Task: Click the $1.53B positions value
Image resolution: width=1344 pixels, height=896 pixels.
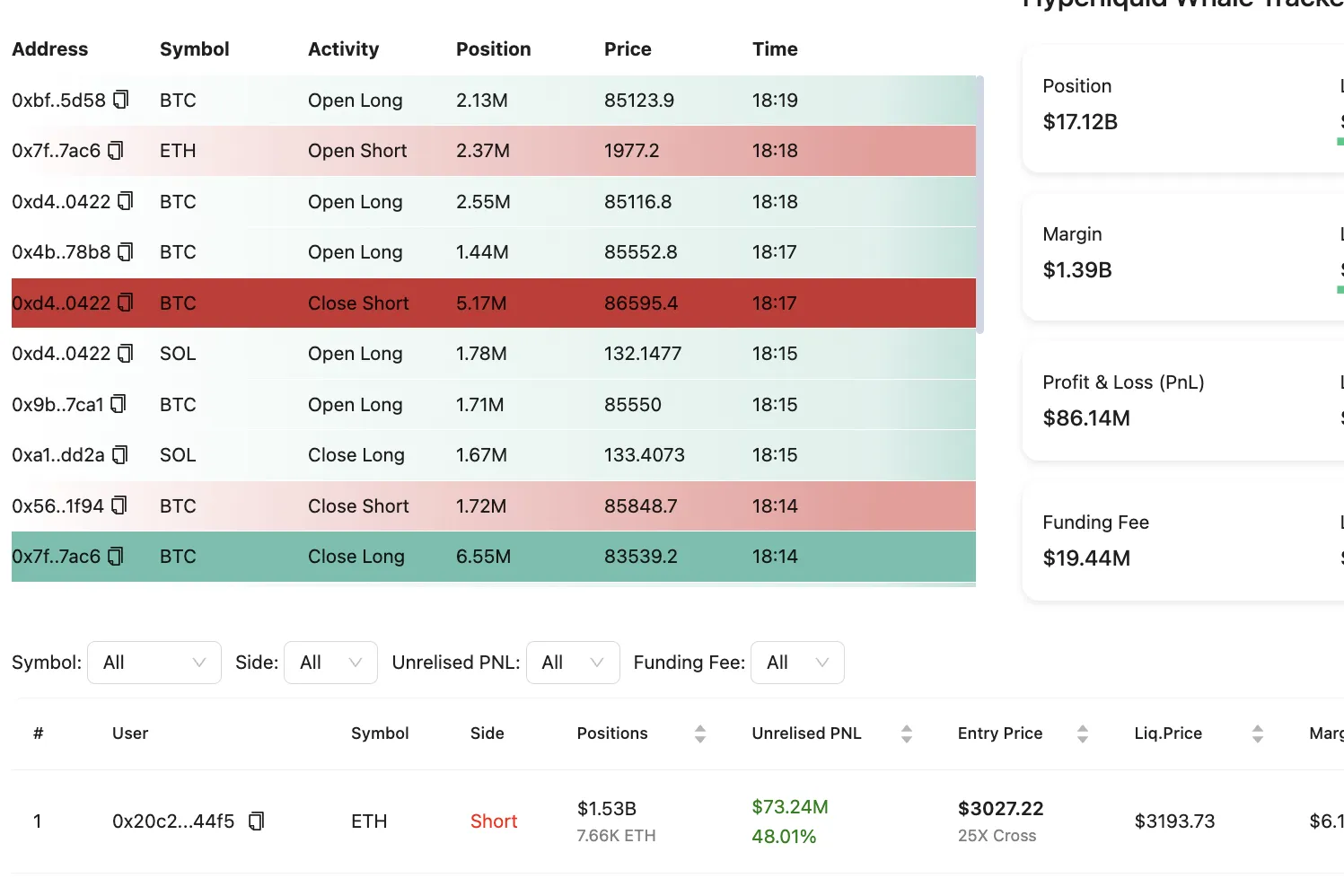Action: [x=607, y=809]
